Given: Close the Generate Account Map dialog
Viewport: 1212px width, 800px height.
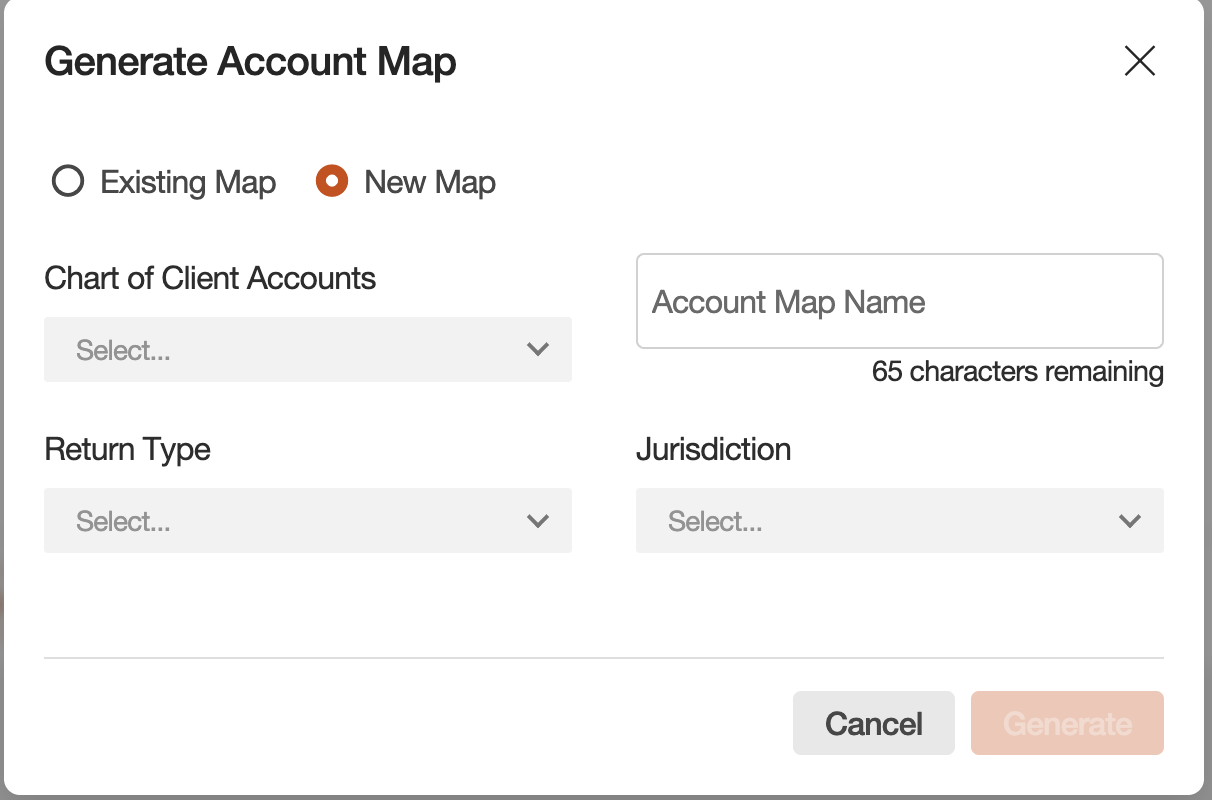Looking at the screenshot, I should pyautogui.click(x=1139, y=61).
